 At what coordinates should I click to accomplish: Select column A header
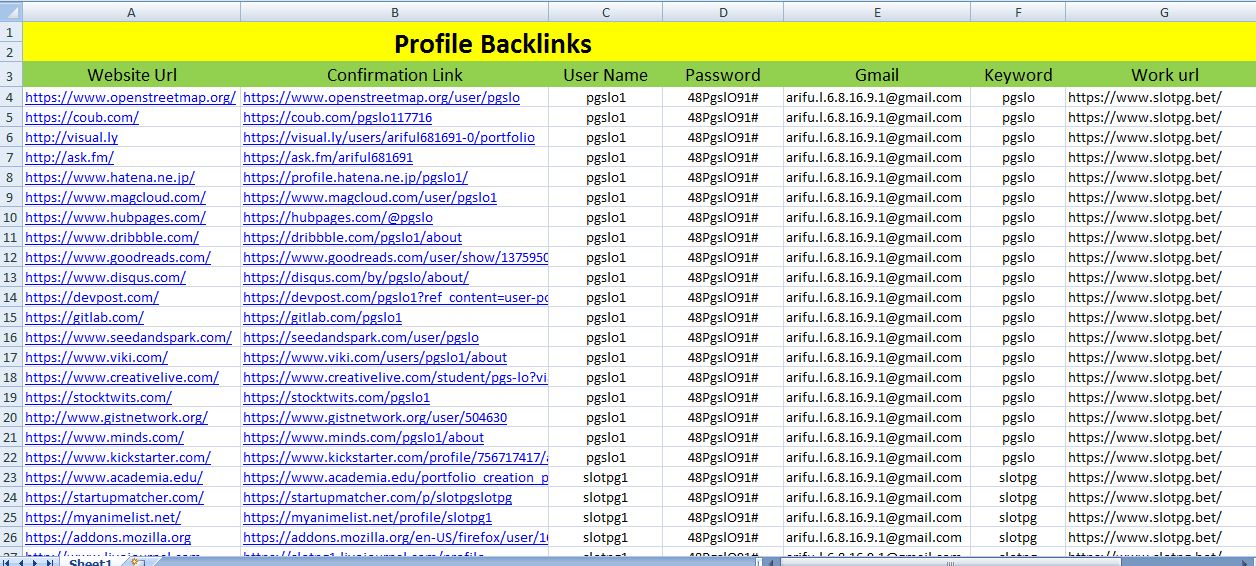pos(131,11)
